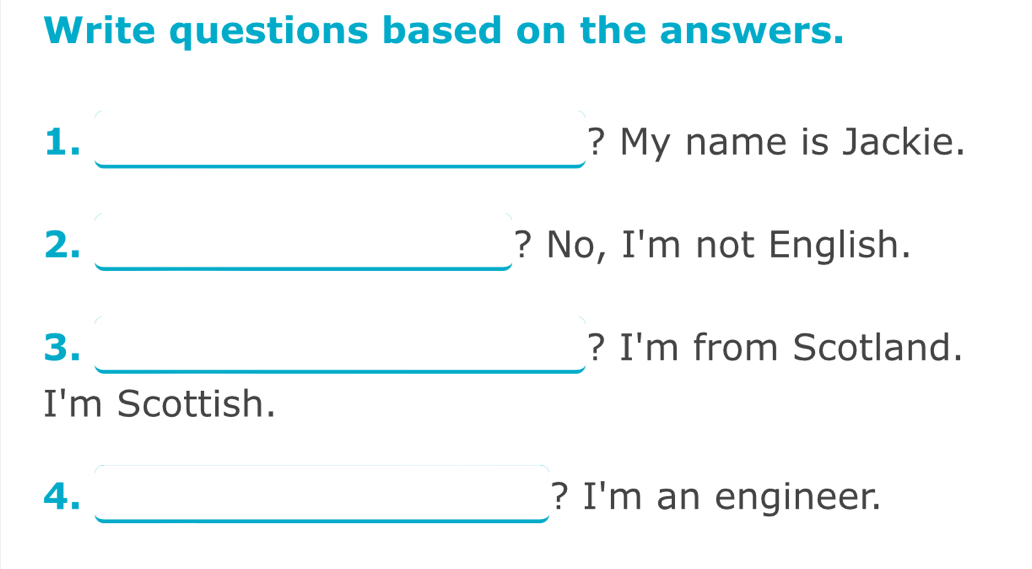The image size is (1032, 569).
Task: Click the blue number label "4."
Action: coord(62,495)
